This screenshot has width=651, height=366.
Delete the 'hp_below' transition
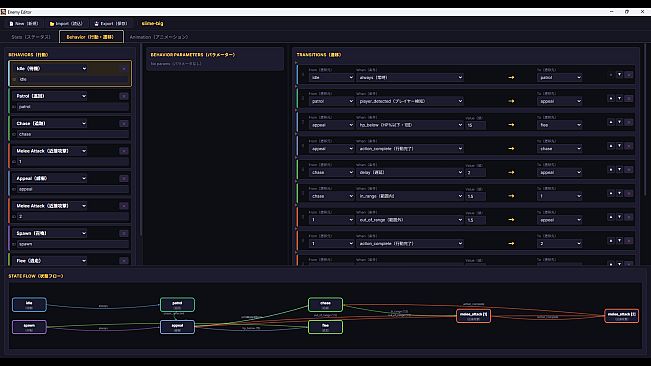(629, 122)
